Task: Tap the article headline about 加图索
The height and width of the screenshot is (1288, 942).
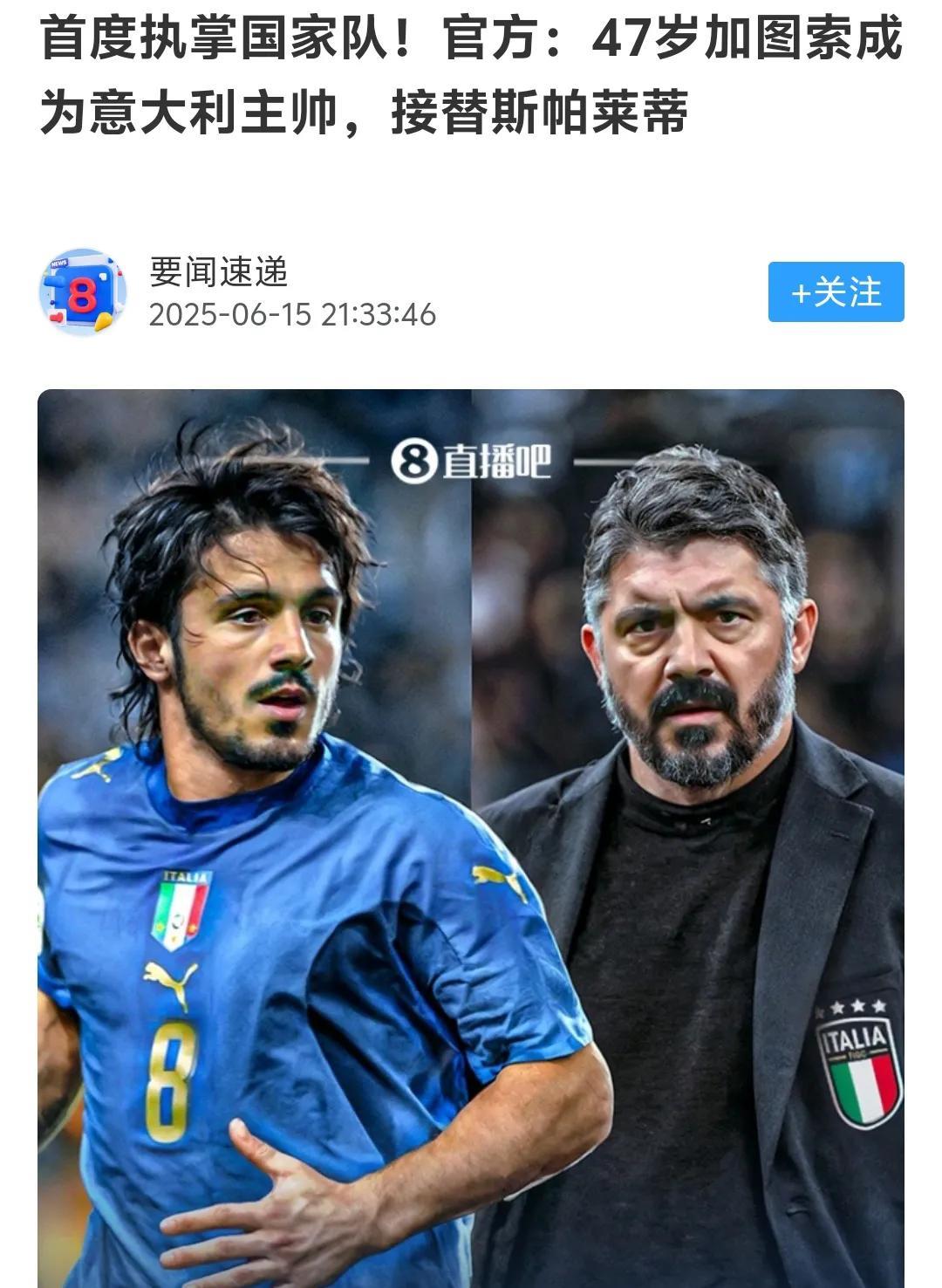Action: [471, 76]
